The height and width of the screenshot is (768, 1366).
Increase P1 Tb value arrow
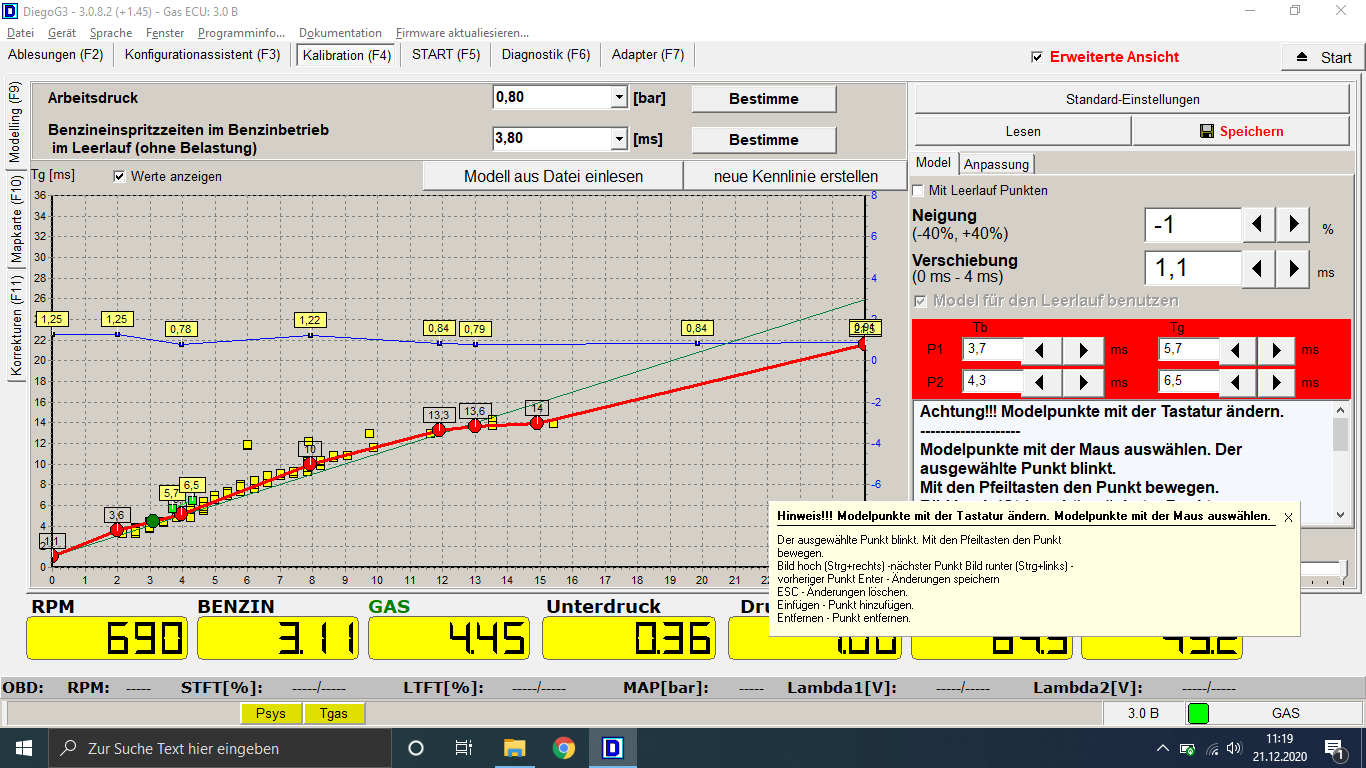point(1084,350)
